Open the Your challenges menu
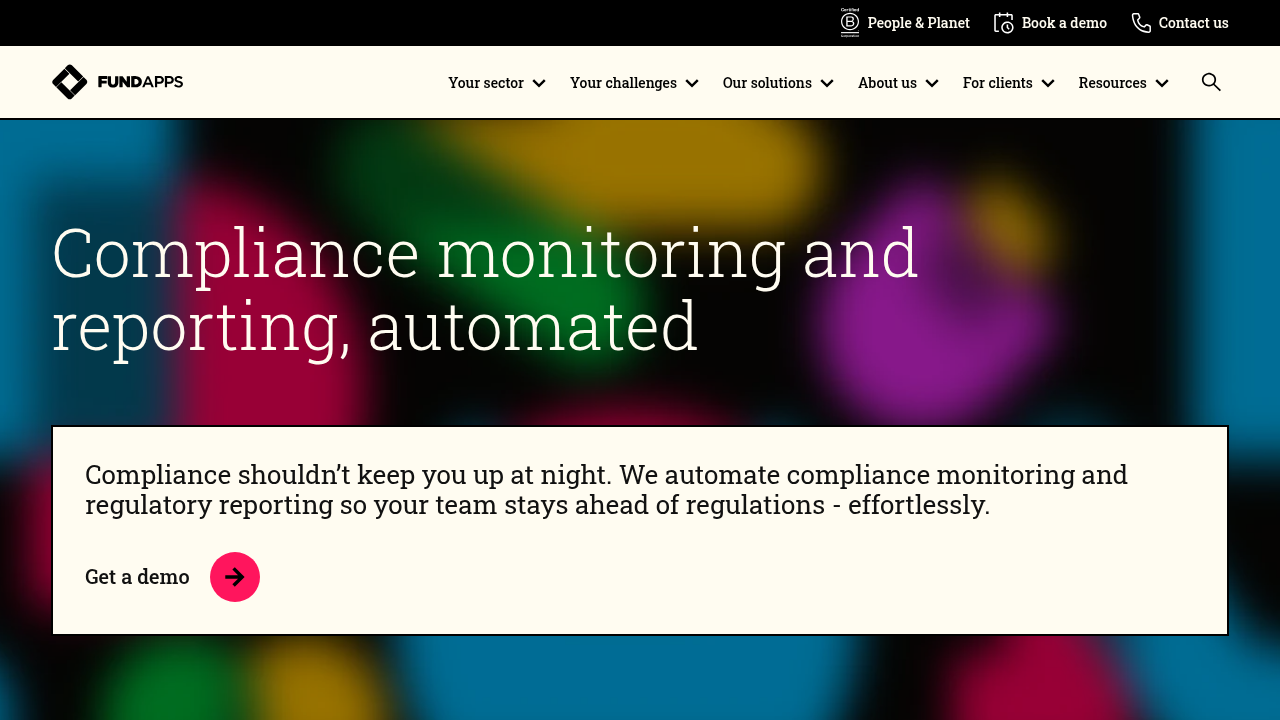 coord(623,83)
